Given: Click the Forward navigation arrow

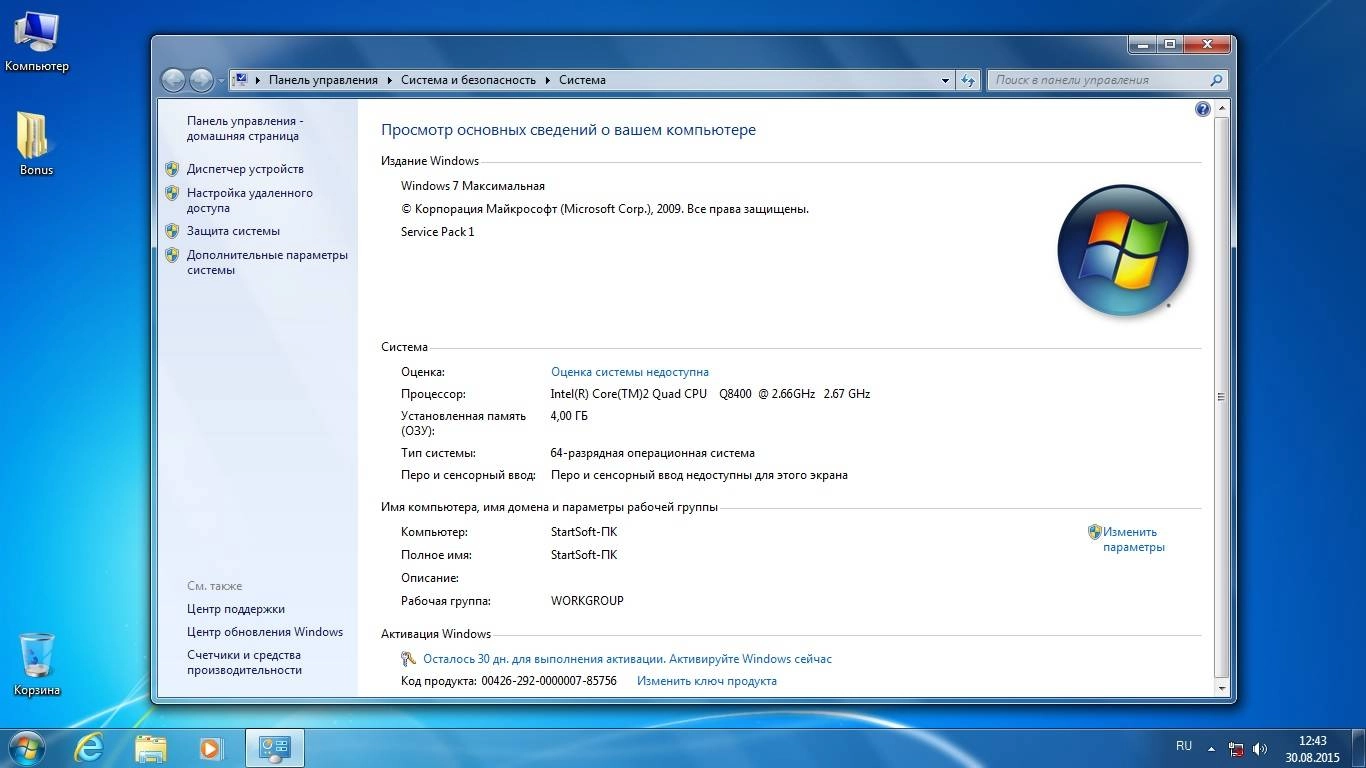Looking at the screenshot, I should (201, 80).
